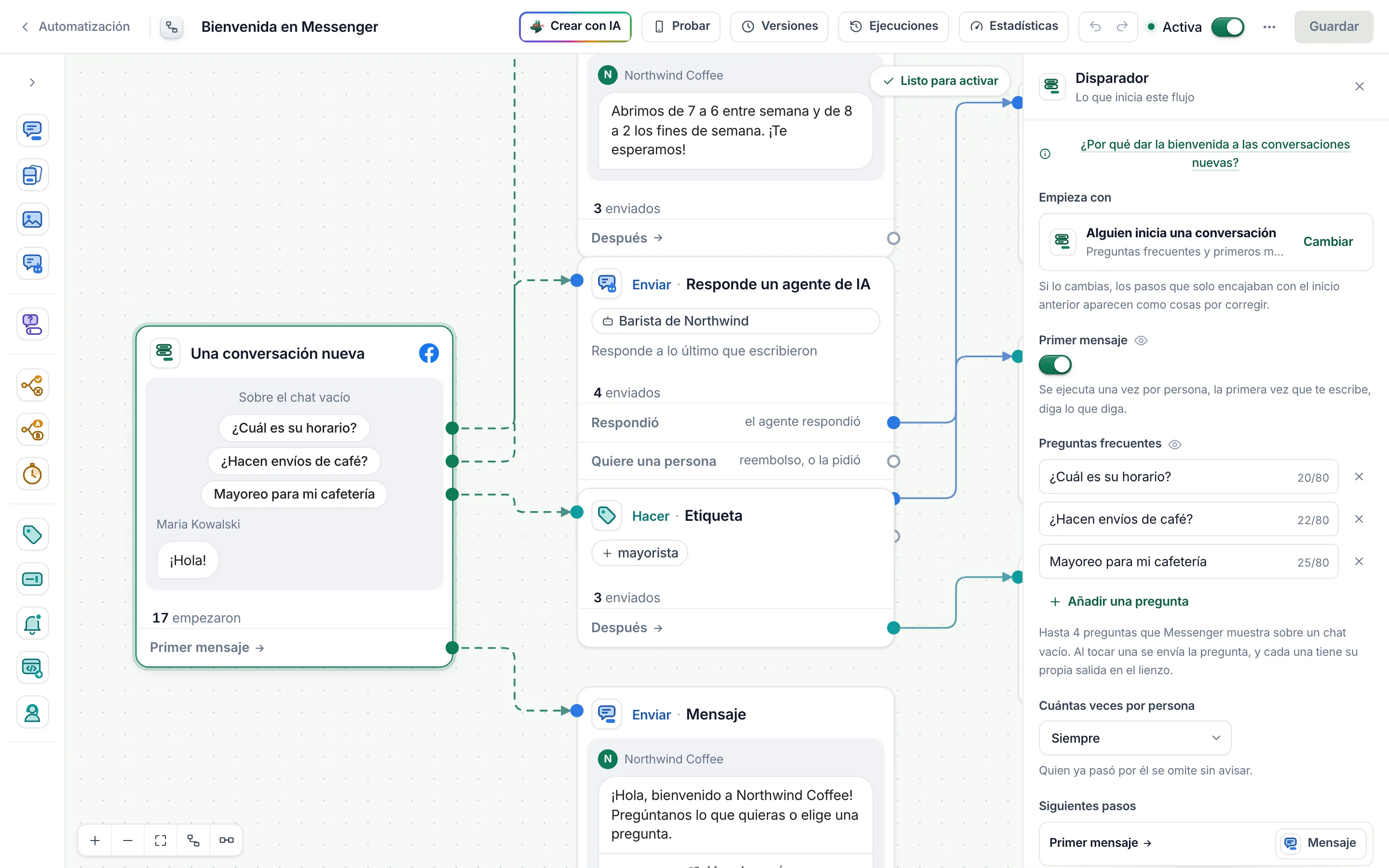Viewport: 1389px width, 868px height.
Task: Edit the ¿Hacen envíos de café? question field
Action: [x=1188, y=519]
